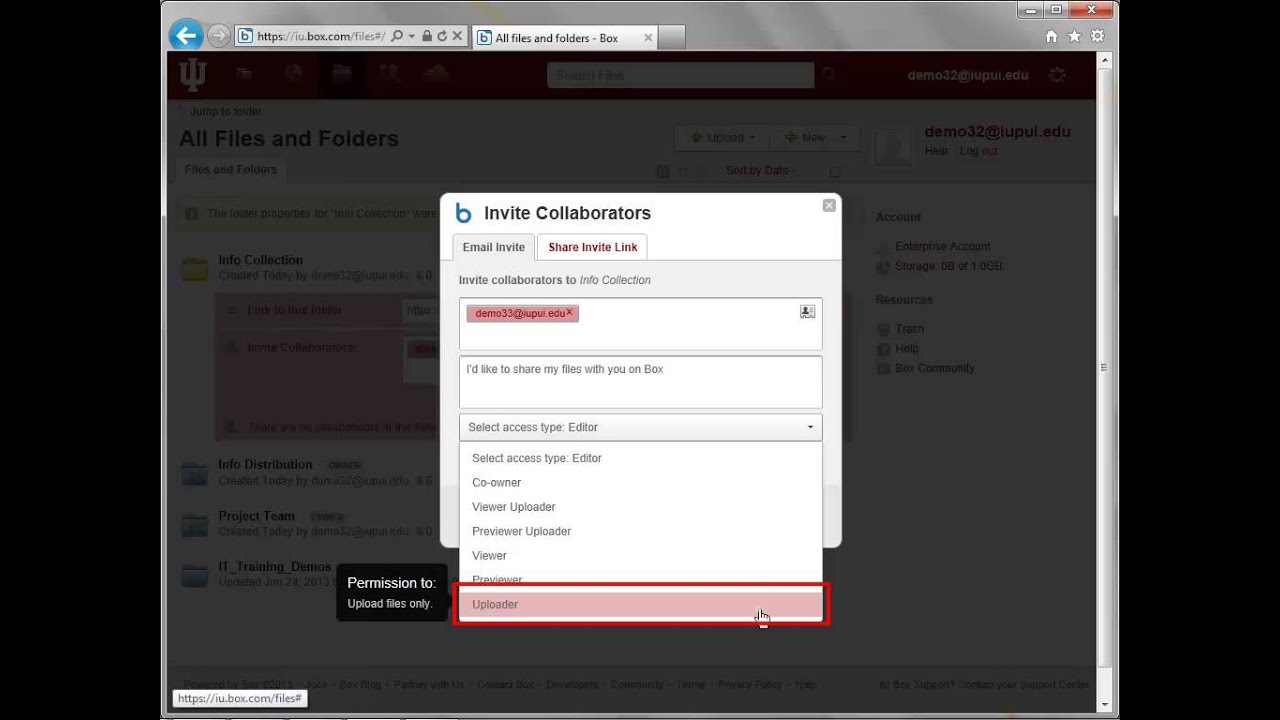Open the settings gear next to demo32@iupui.edu

coord(1057,75)
